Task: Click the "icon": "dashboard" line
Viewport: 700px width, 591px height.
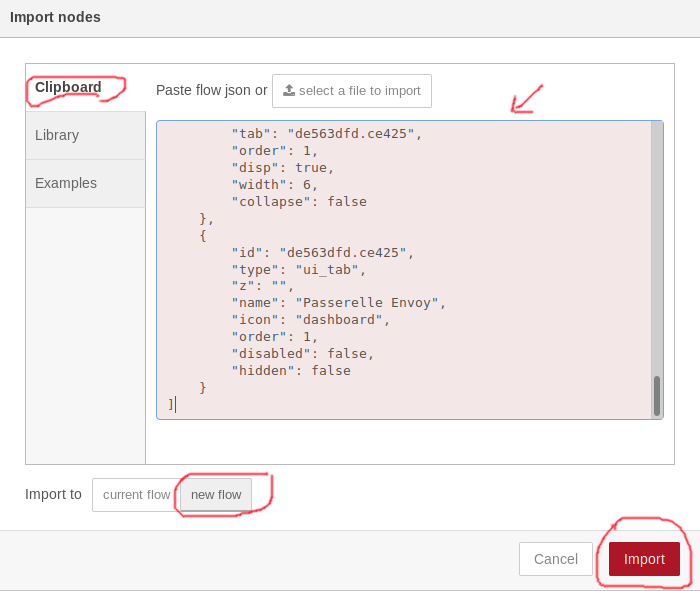Action: tap(310, 320)
